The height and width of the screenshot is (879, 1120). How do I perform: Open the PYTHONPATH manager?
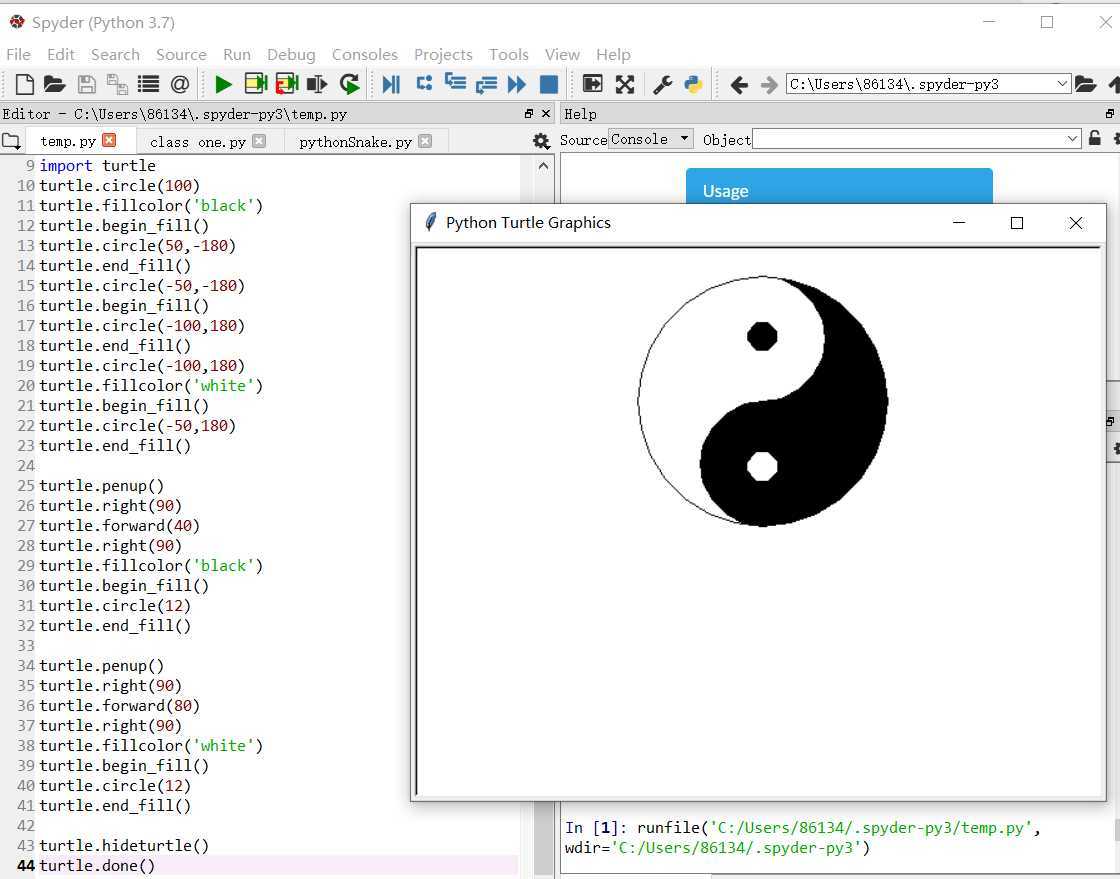[x=694, y=84]
